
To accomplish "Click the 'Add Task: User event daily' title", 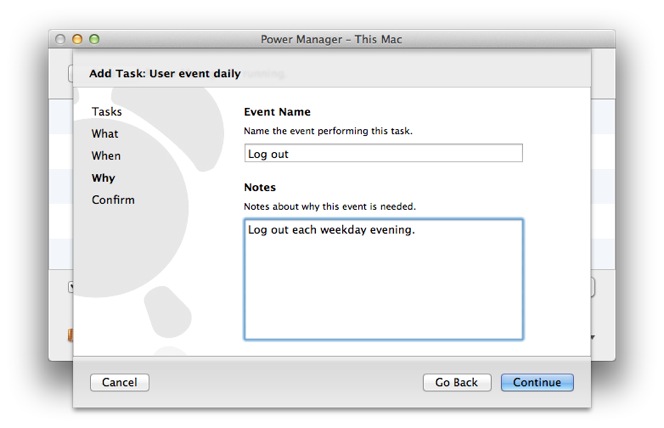I will tap(165, 74).
